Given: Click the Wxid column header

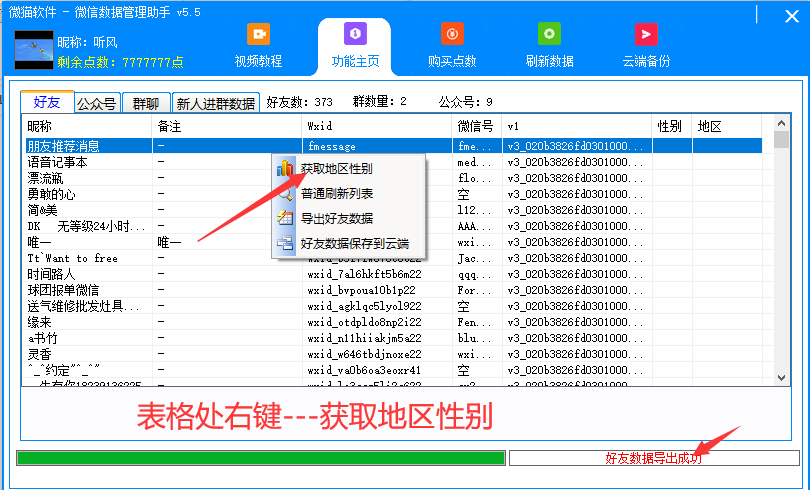Looking at the screenshot, I should point(377,126).
